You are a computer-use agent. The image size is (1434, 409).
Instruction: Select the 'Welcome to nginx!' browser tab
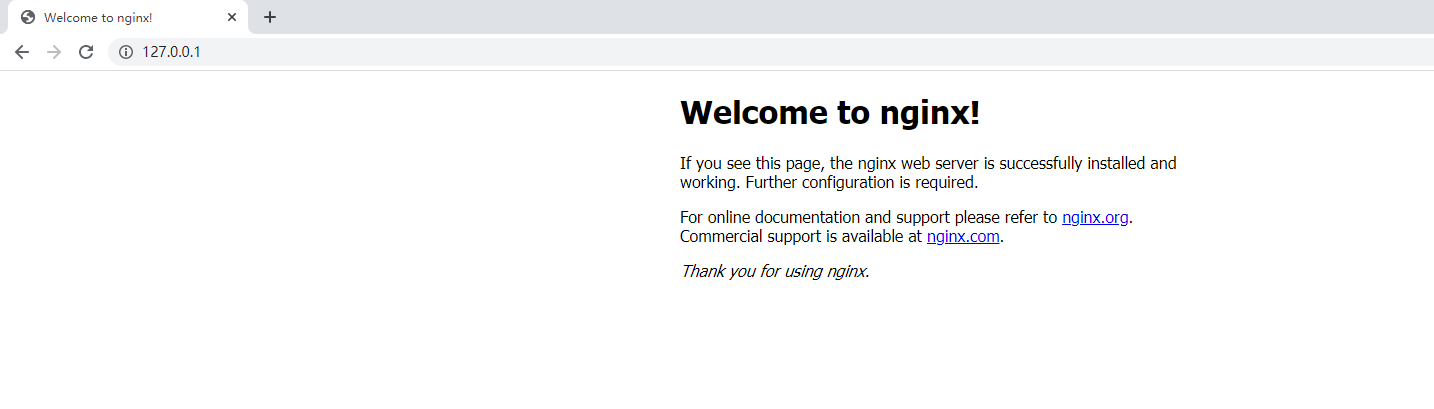(128, 17)
